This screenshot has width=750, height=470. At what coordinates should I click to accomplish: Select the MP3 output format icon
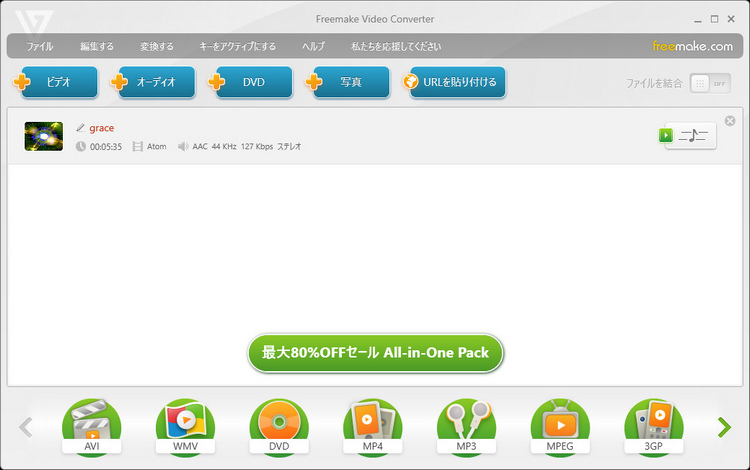[466, 427]
